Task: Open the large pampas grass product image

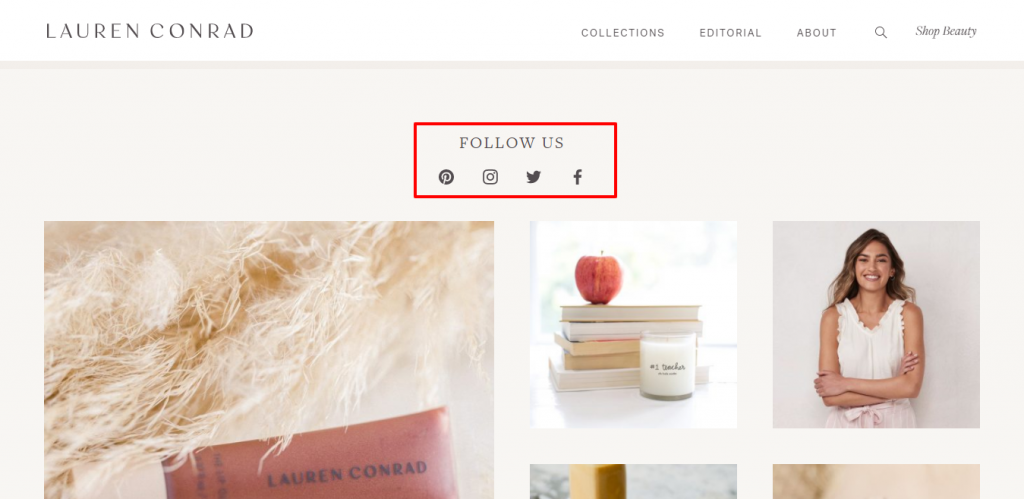Action: [269, 360]
